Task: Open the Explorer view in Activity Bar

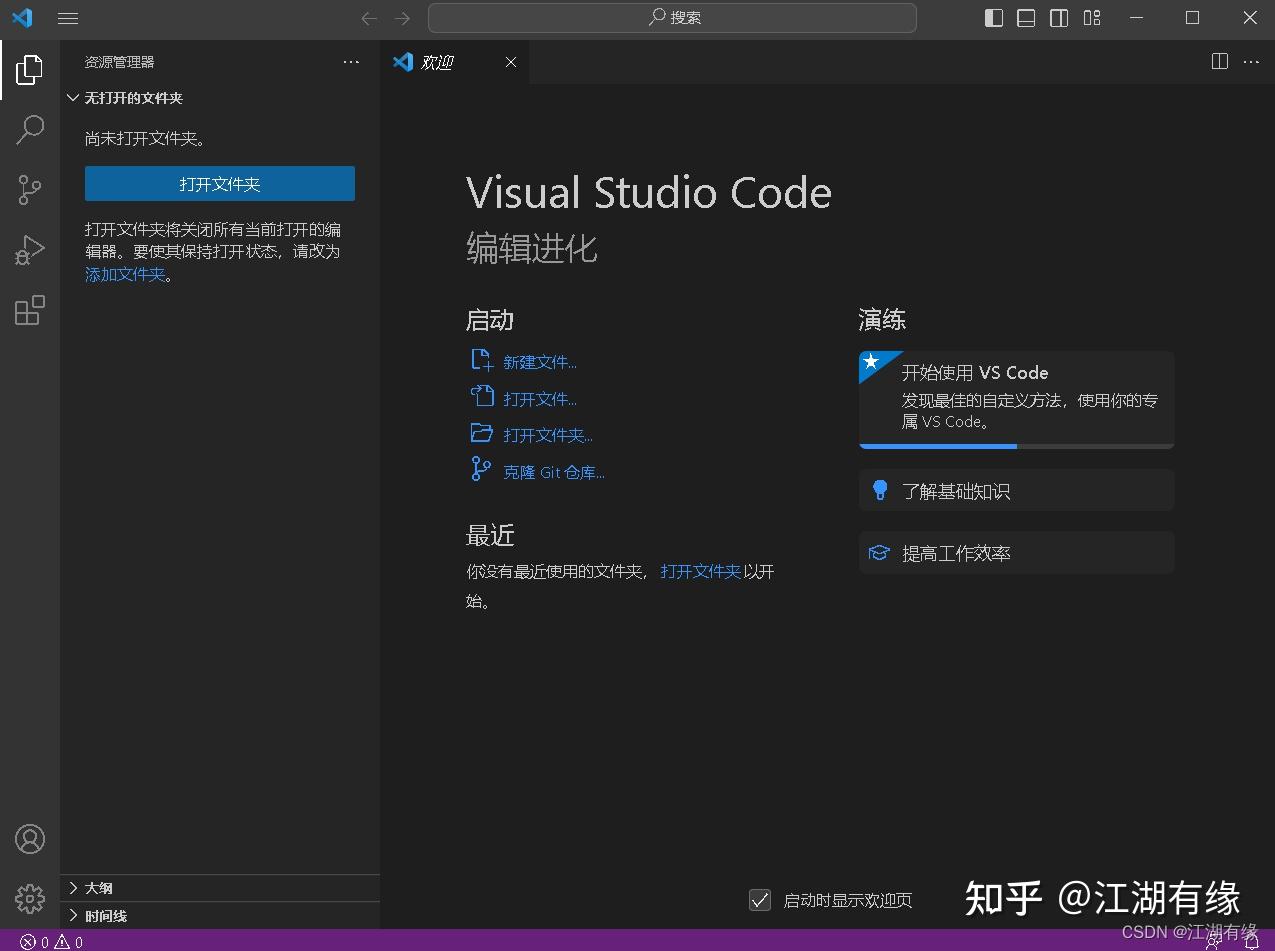Action: pyautogui.click(x=29, y=69)
